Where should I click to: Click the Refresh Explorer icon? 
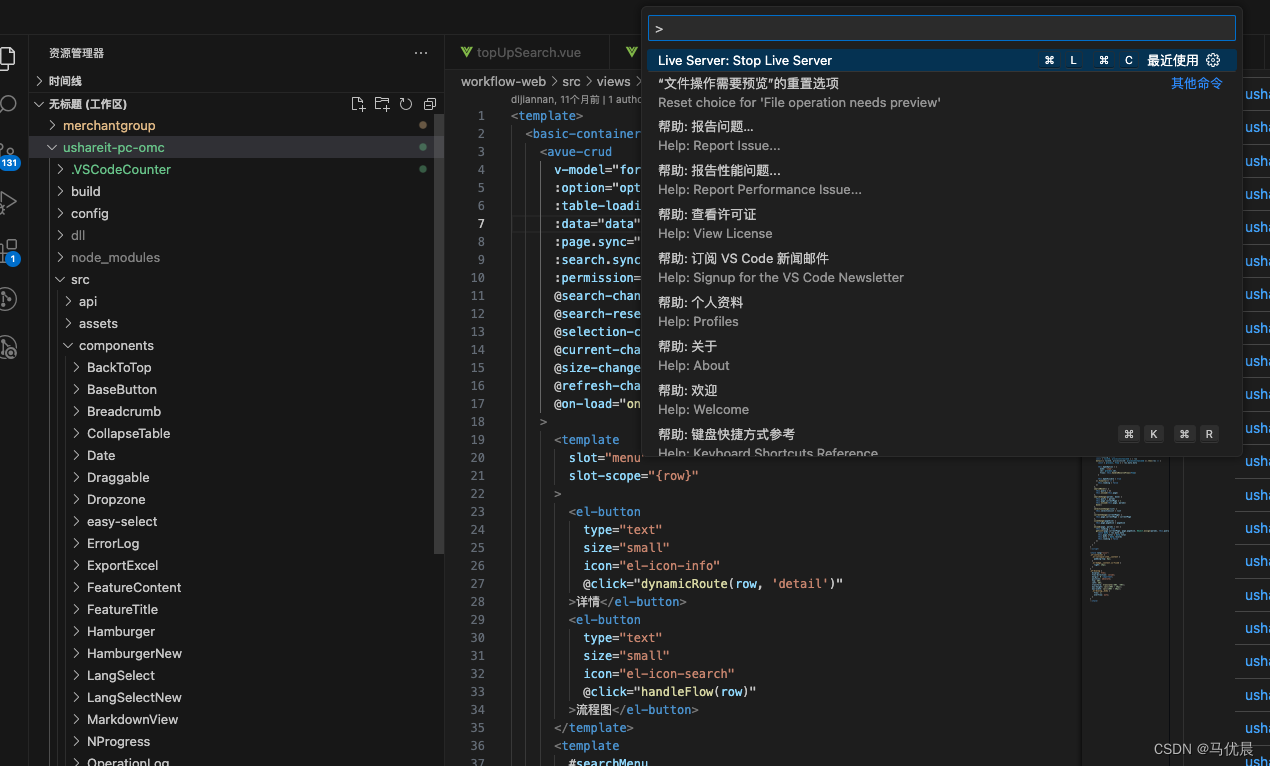pos(406,103)
